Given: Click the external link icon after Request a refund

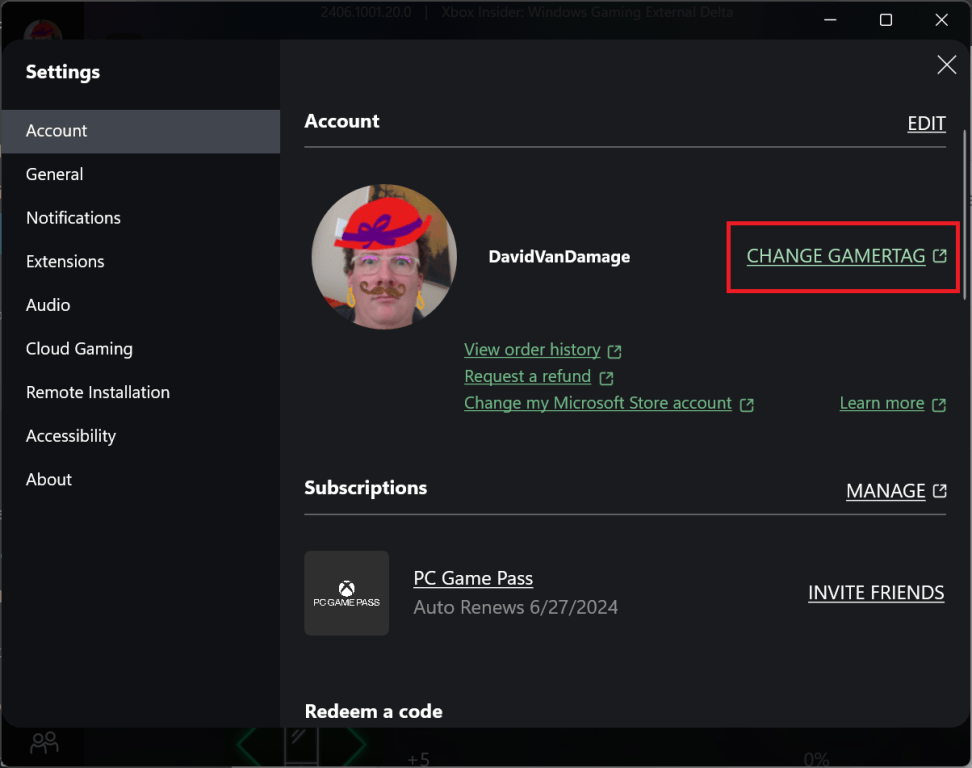Looking at the screenshot, I should pyautogui.click(x=606, y=376).
